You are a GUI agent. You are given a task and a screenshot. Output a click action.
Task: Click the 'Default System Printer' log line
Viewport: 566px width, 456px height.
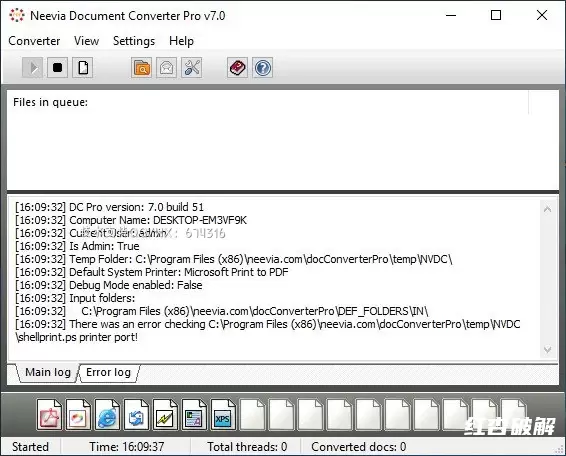(x=152, y=272)
